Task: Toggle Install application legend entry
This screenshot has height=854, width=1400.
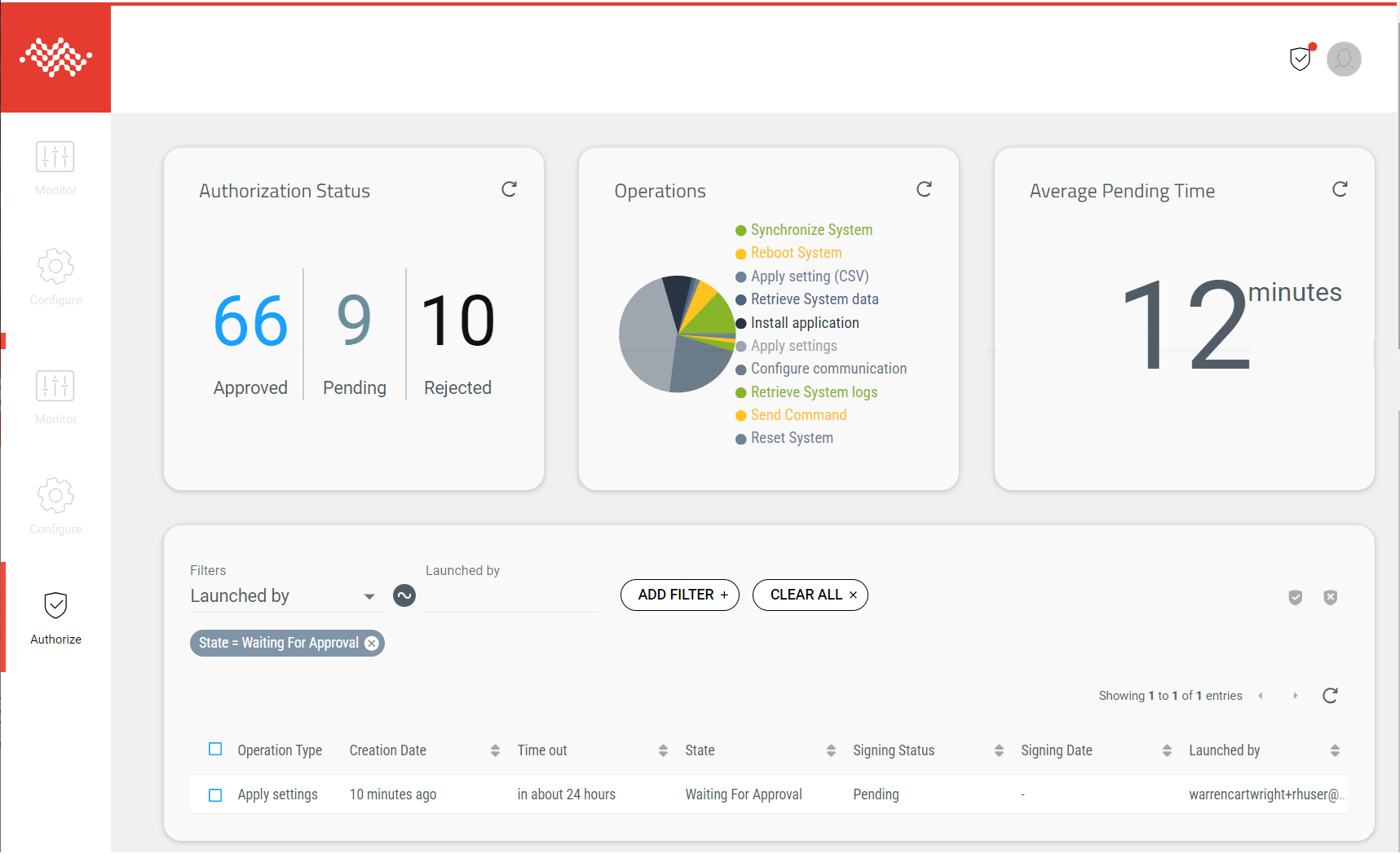Action: tap(804, 323)
